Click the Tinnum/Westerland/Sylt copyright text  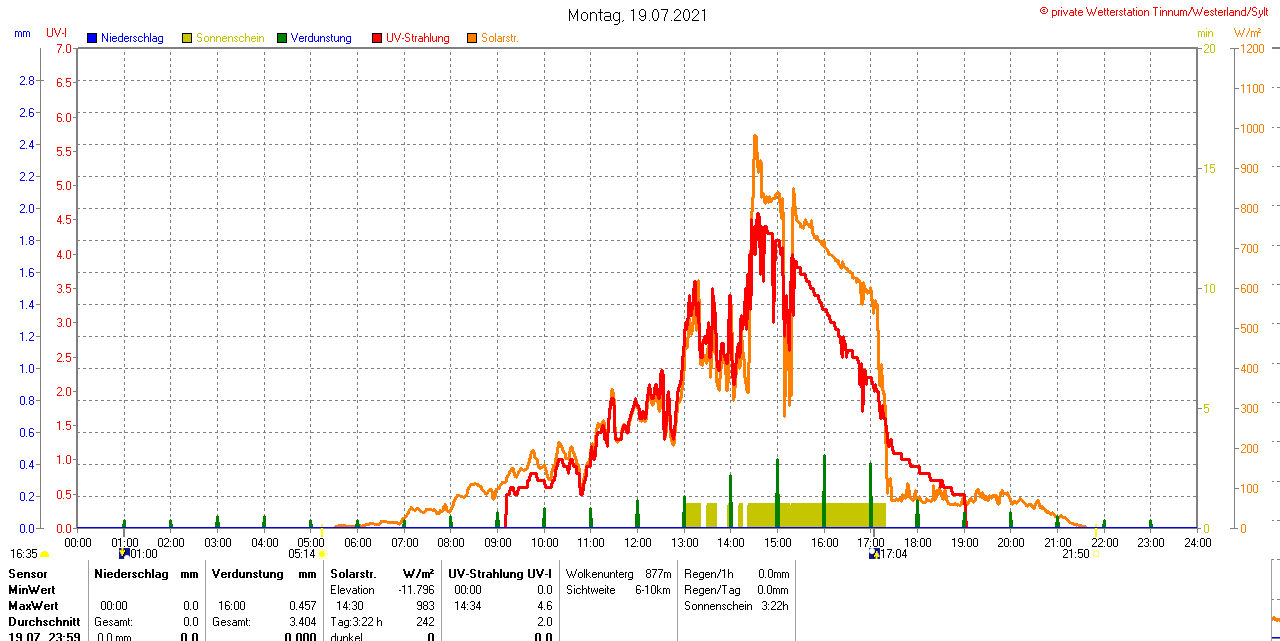tap(1158, 11)
